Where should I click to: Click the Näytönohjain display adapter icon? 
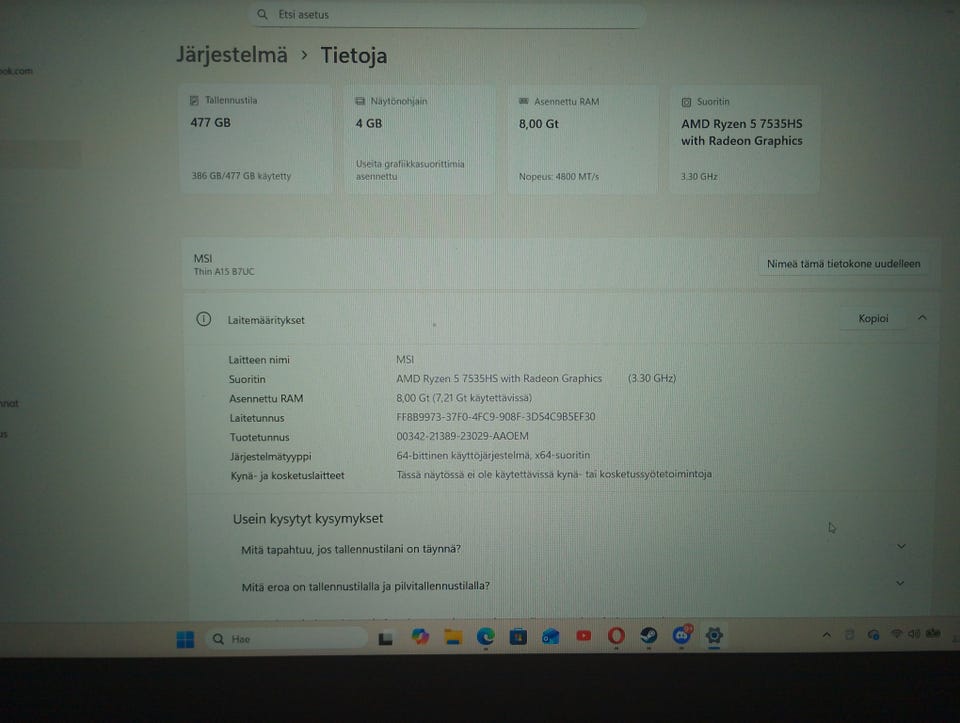point(360,101)
